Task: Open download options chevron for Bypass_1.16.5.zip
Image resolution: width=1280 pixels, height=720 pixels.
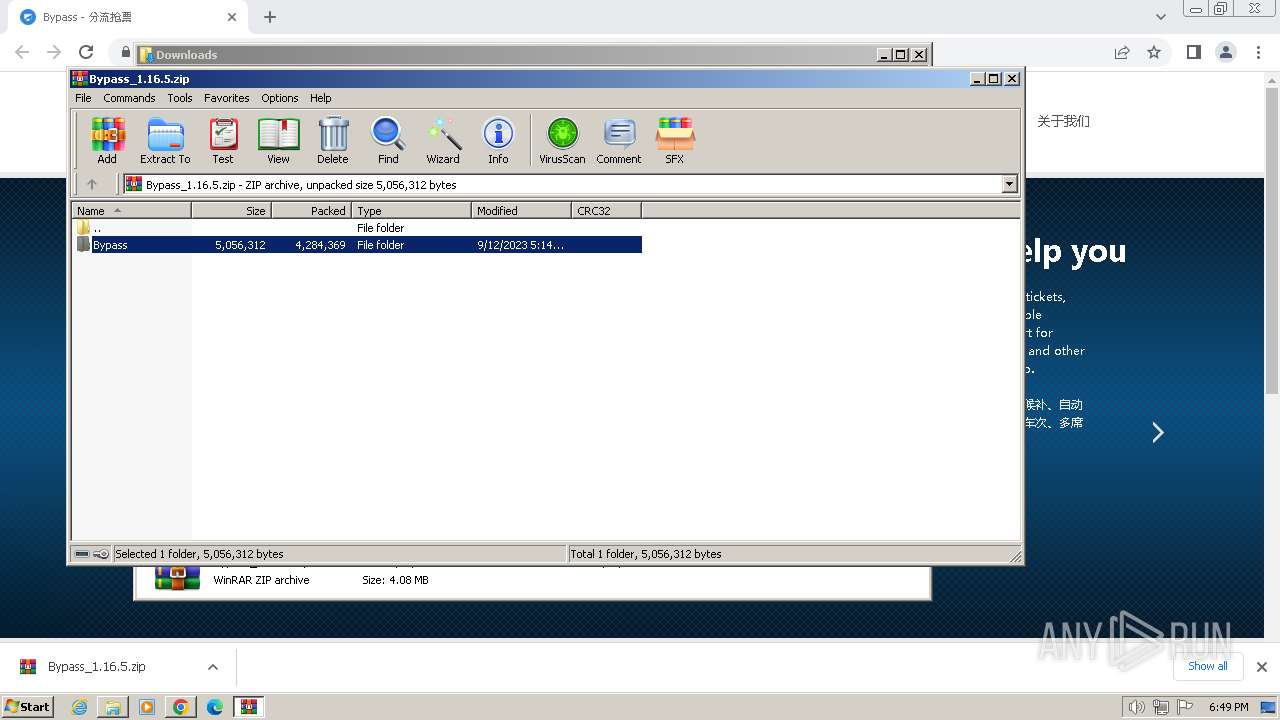Action: point(212,667)
